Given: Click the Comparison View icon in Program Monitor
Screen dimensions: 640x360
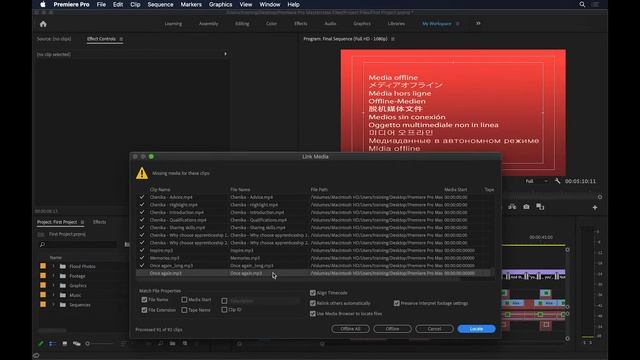Looking at the screenshot, I should pyautogui.click(x=540, y=207).
